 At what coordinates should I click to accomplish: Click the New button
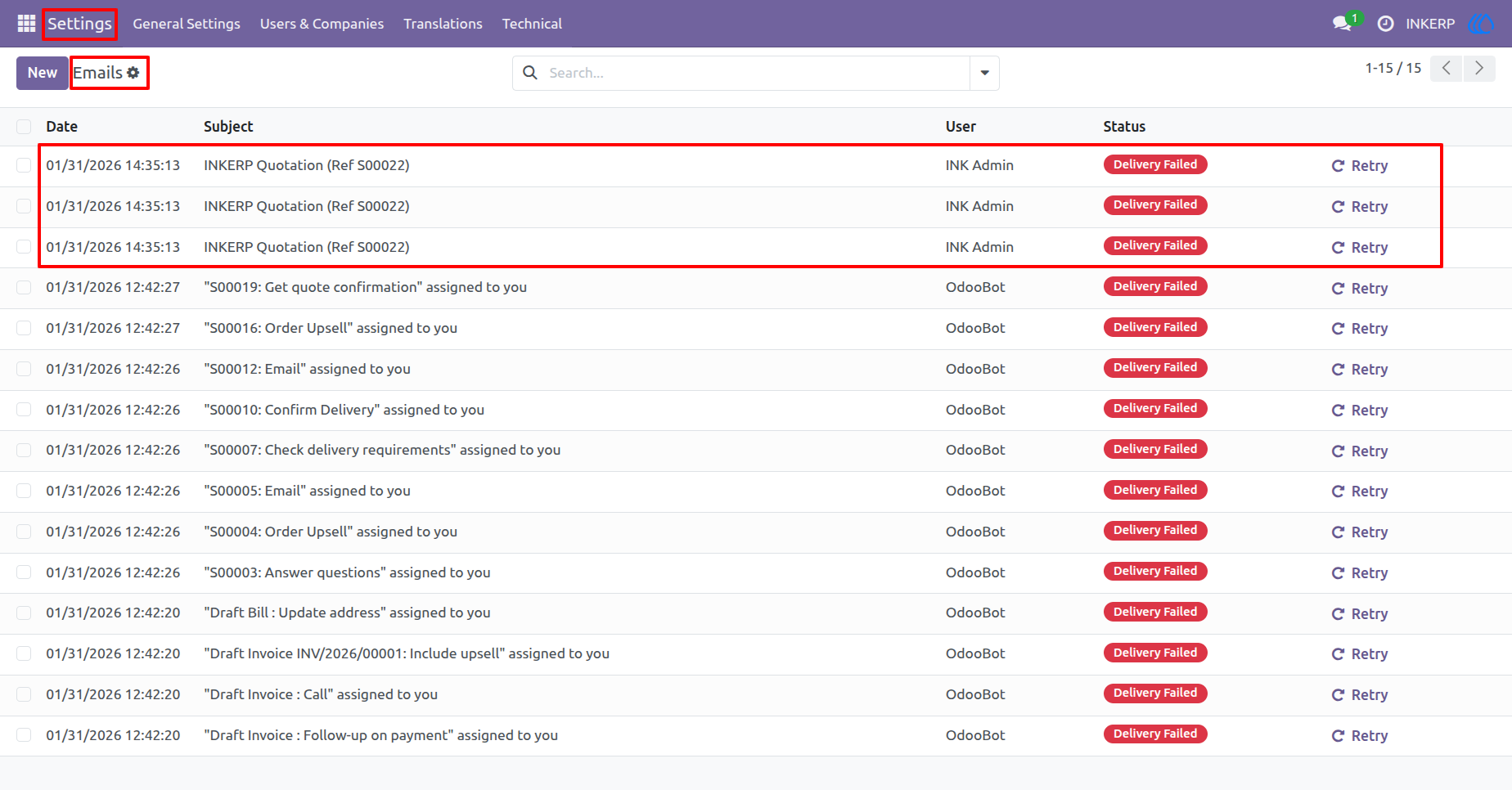coord(42,73)
